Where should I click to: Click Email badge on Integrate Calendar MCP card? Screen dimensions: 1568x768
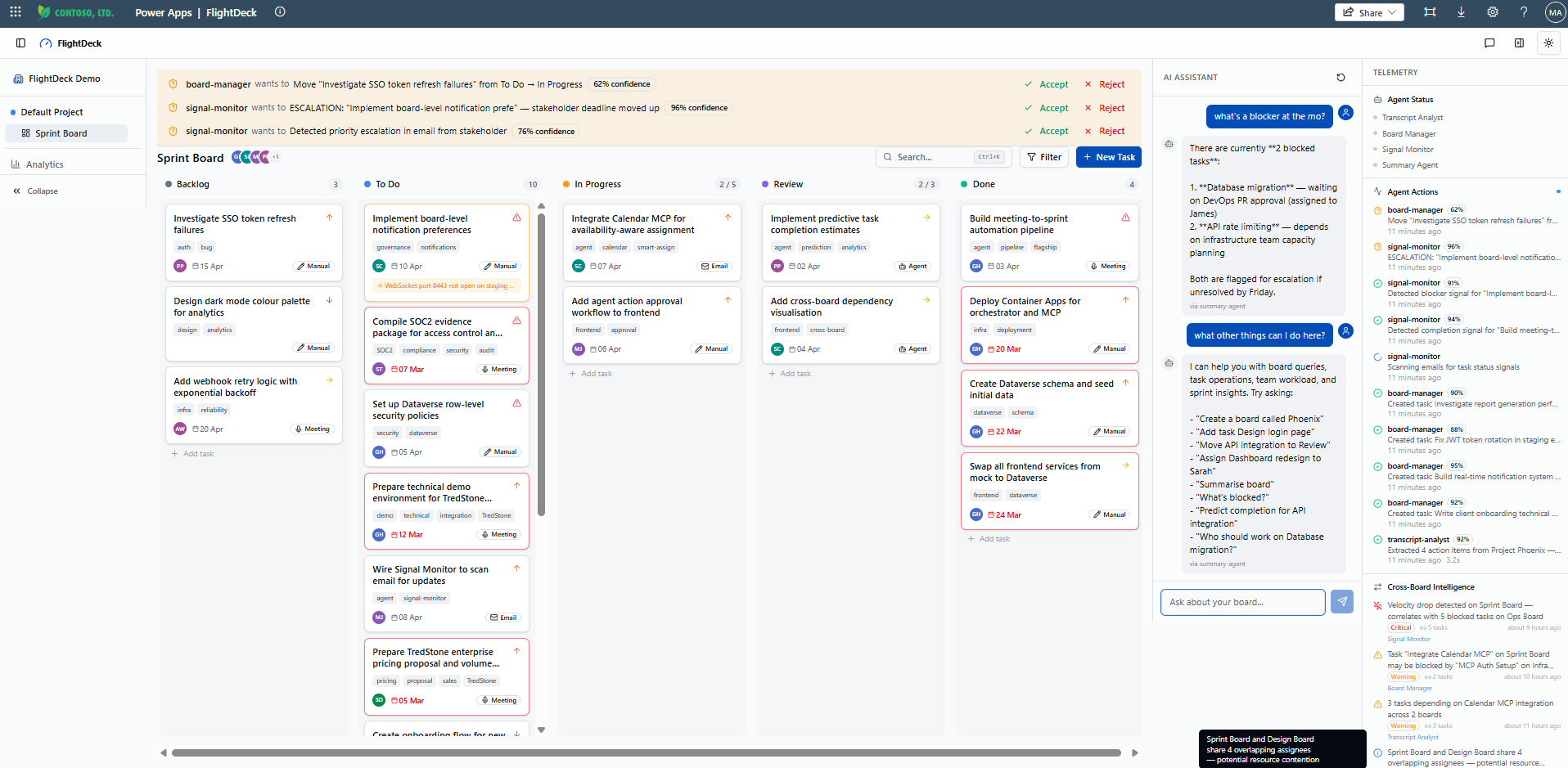(x=714, y=266)
